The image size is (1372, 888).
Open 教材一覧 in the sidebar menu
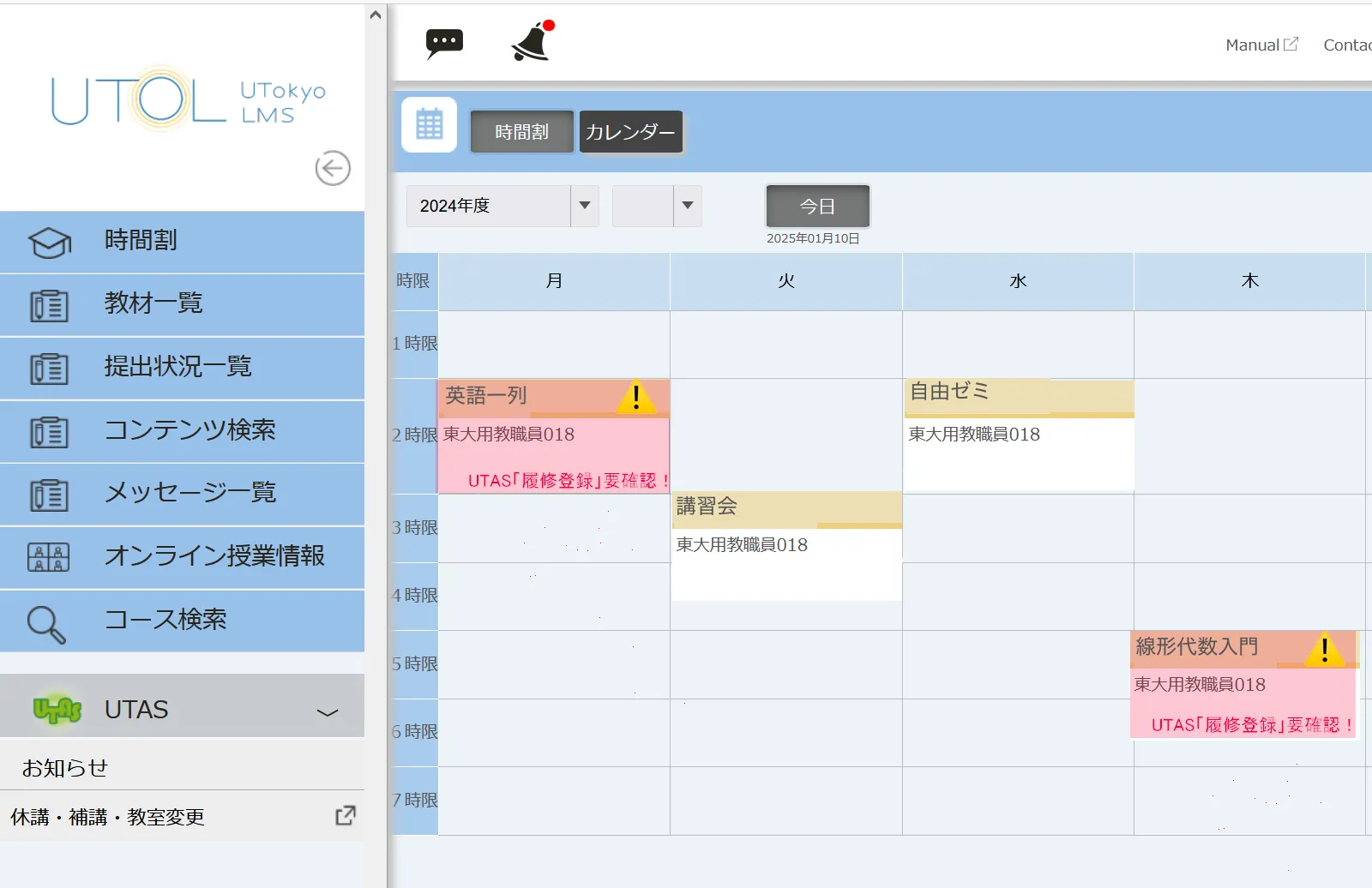click(x=153, y=303)
